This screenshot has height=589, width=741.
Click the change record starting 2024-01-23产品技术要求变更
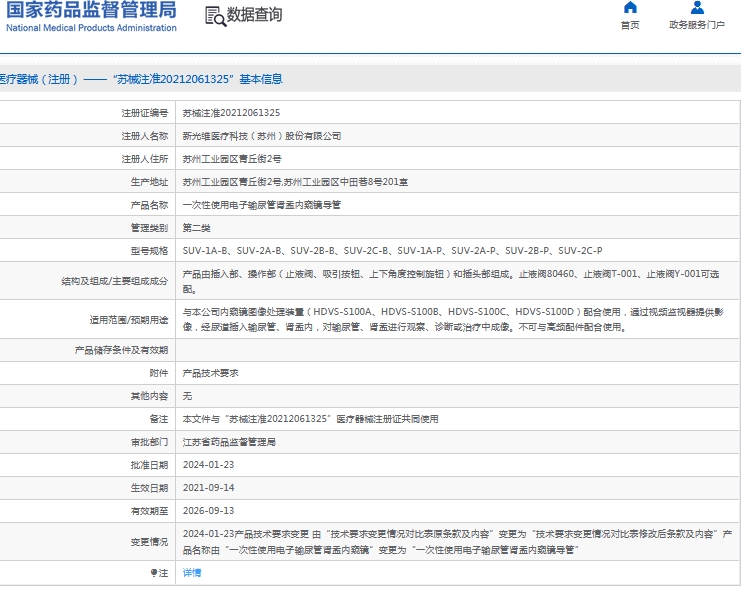457,542
